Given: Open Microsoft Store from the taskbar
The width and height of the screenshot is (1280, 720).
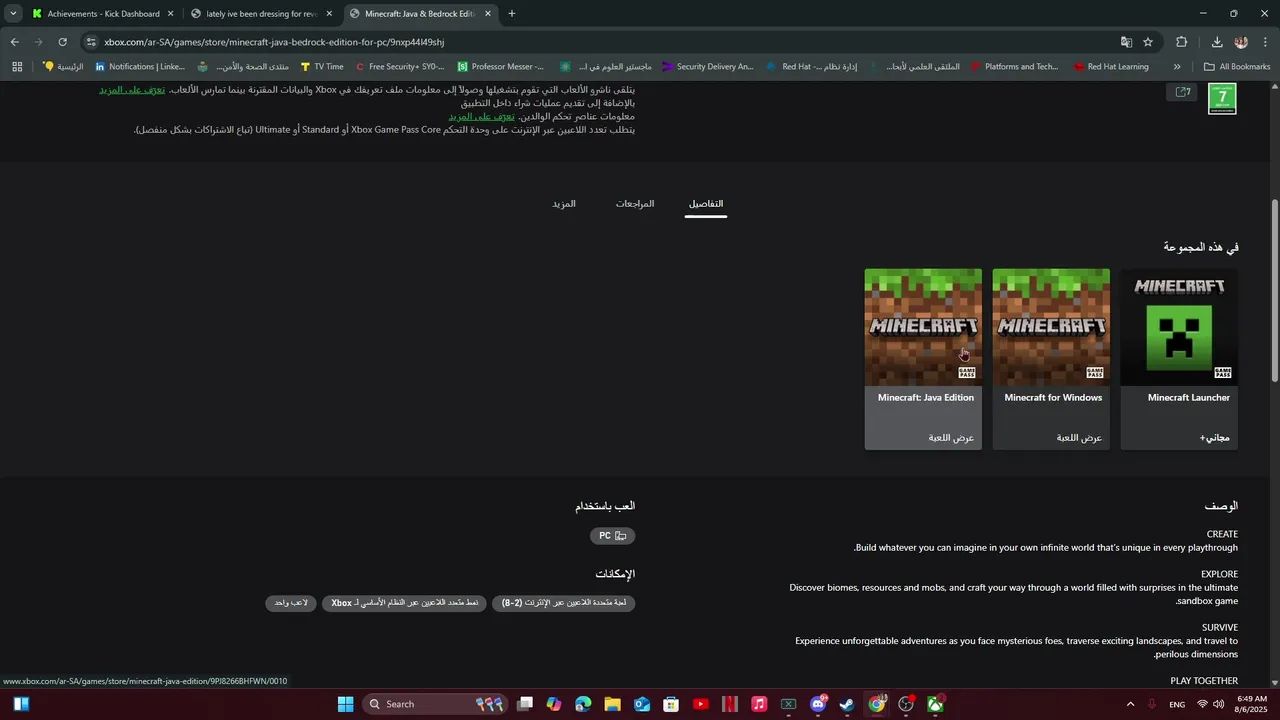Looking at the screenshot, I should (671, 704).
